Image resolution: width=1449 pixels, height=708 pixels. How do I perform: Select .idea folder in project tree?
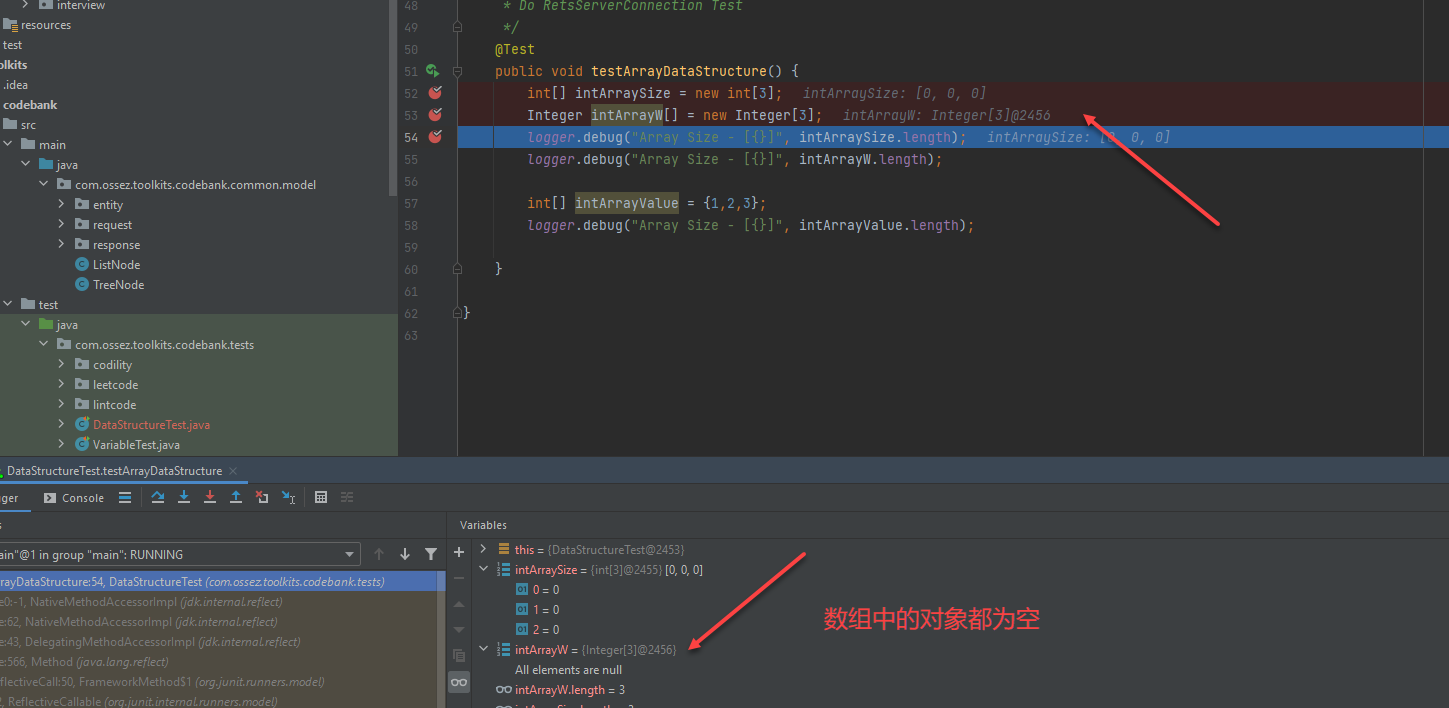click(x=15, y=85)
